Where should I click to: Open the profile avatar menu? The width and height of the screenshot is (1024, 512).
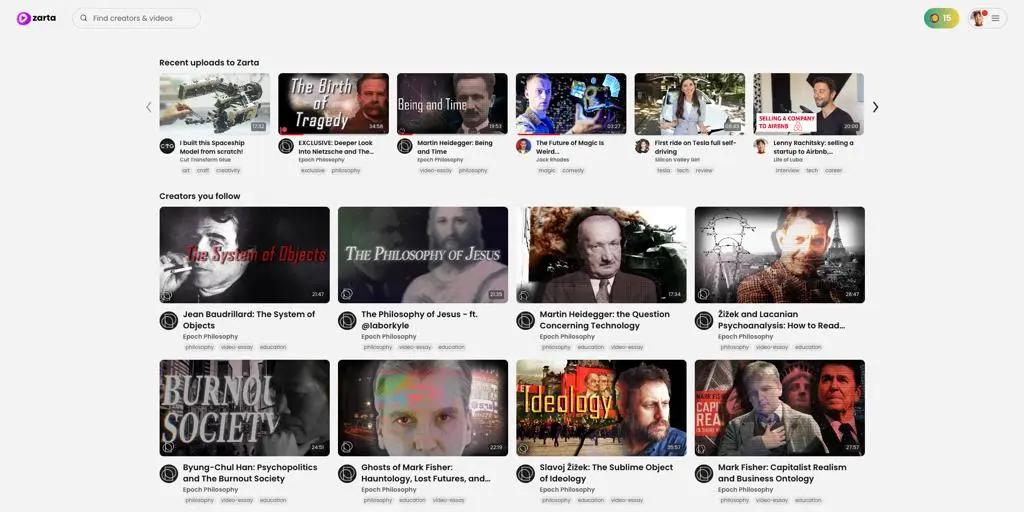coord(978,18)
